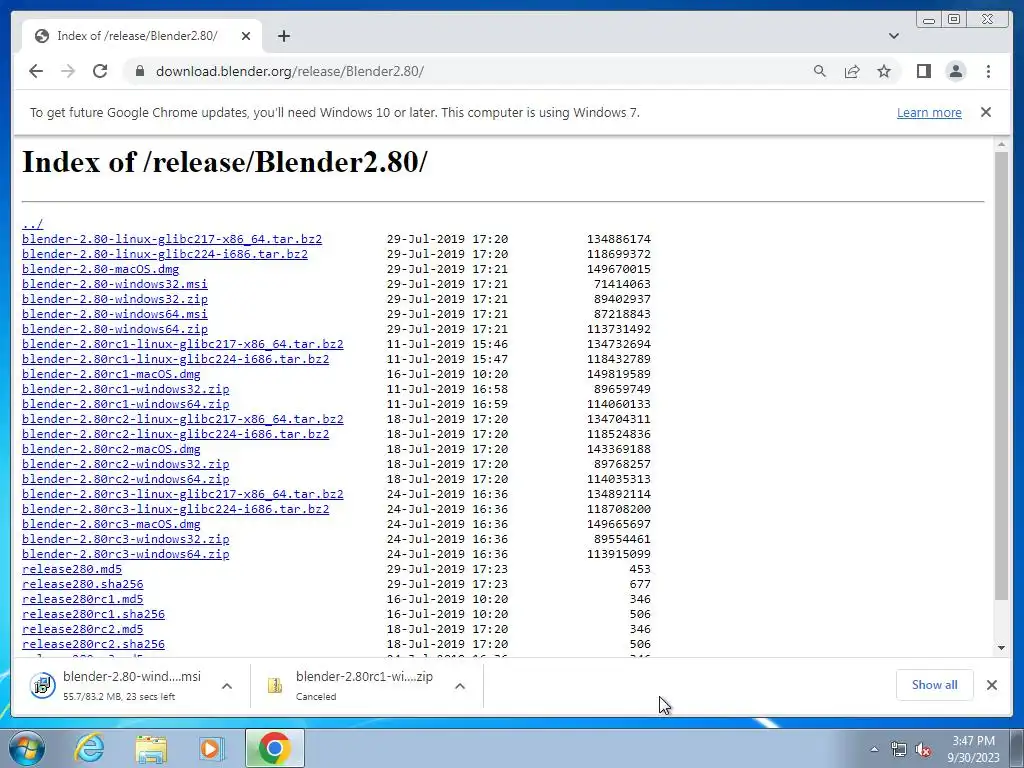Click blender-2.80rc1-linux-glibc217-x86_64.tar.bz2 link

point(182,344)
